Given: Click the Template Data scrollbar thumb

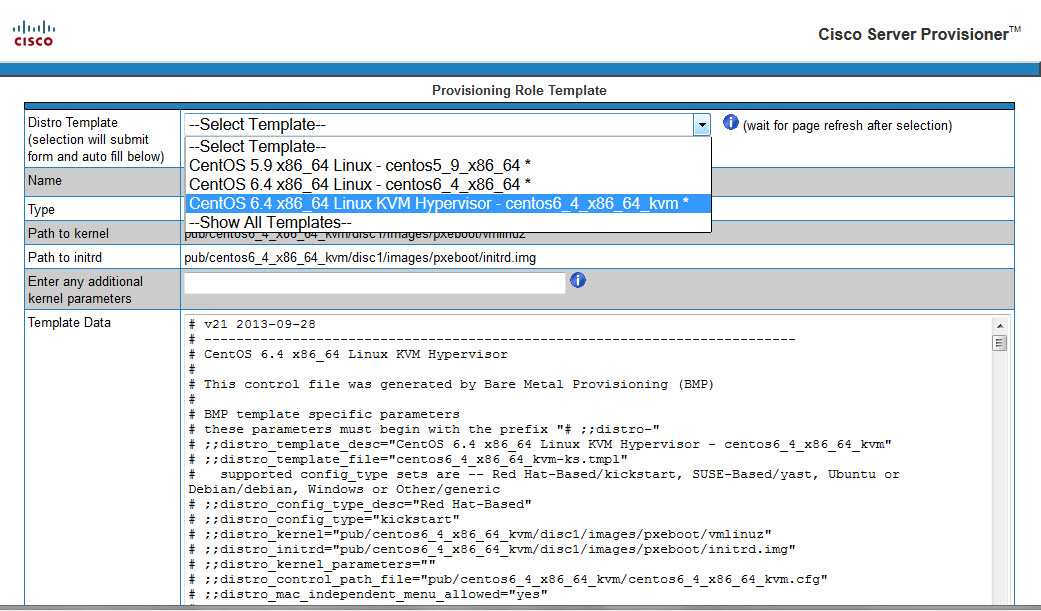Looking at the screenshot, I should 1000,343.
